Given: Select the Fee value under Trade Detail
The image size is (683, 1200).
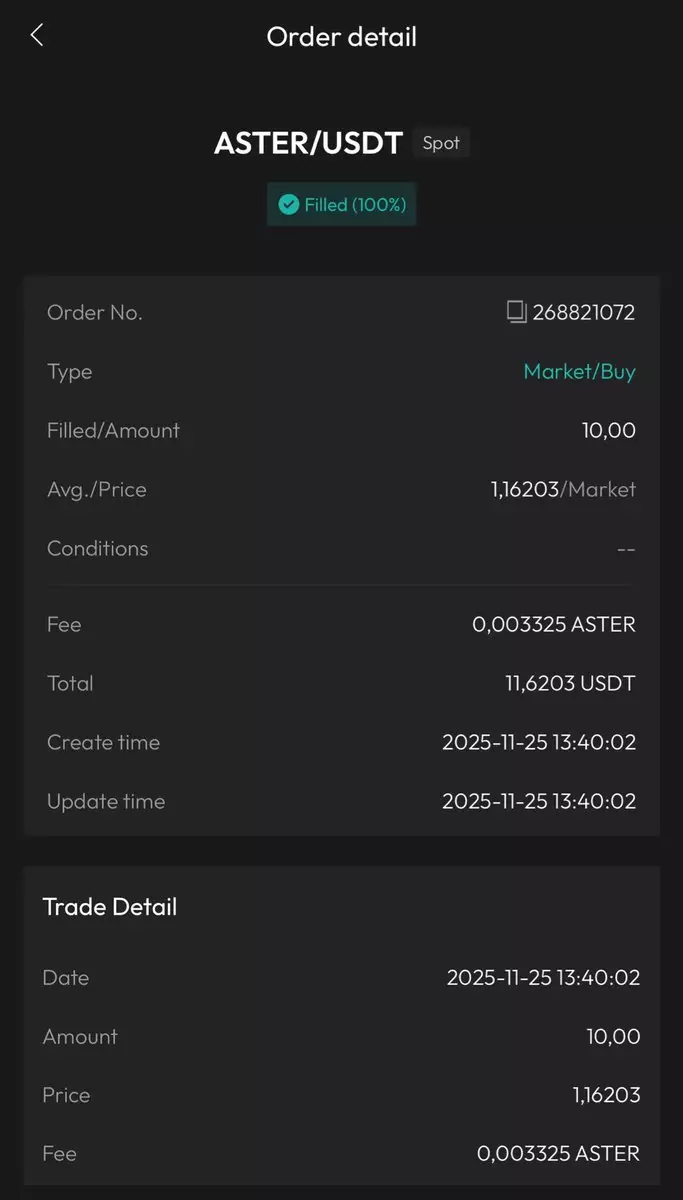Looking at the screenshot, I should tap(558, 1154).
